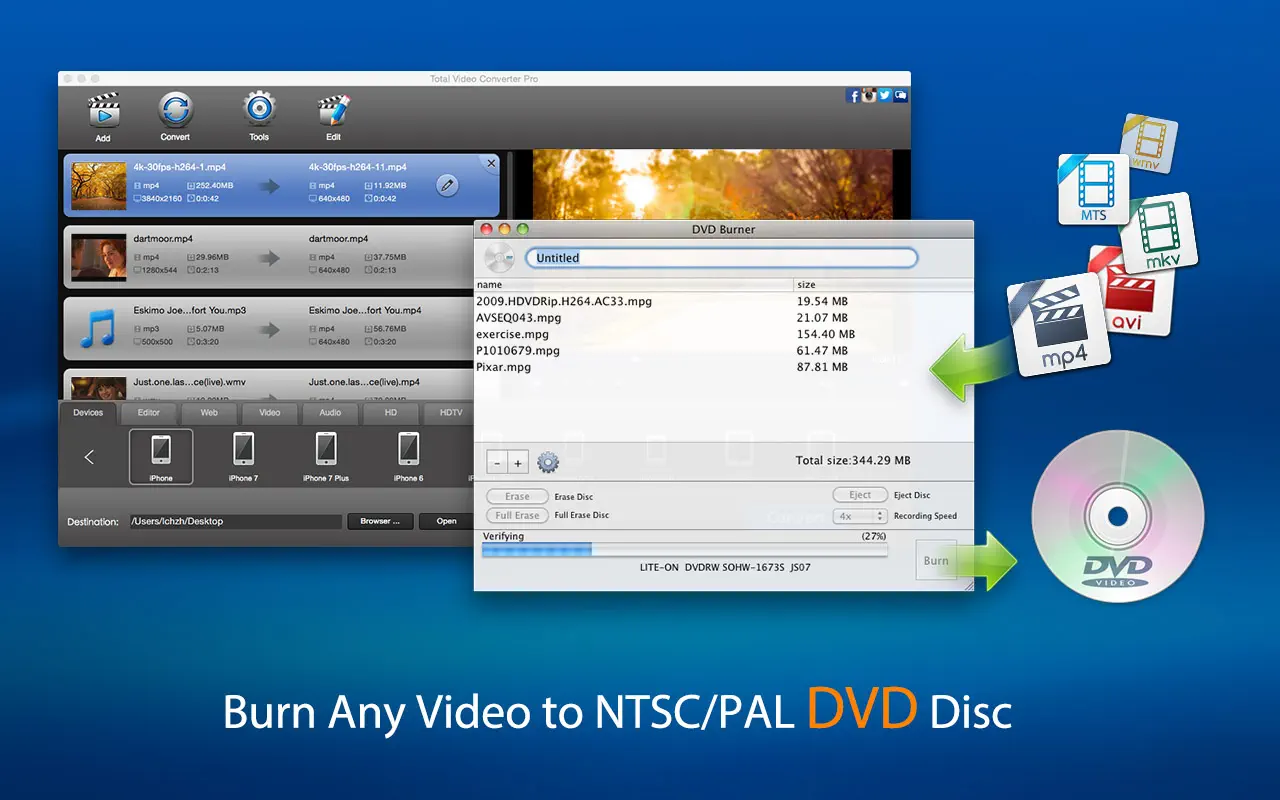This screenshot has height=800, width=1280.
Task: Click the Full Erase button
Action: click(x=517, y=516)
